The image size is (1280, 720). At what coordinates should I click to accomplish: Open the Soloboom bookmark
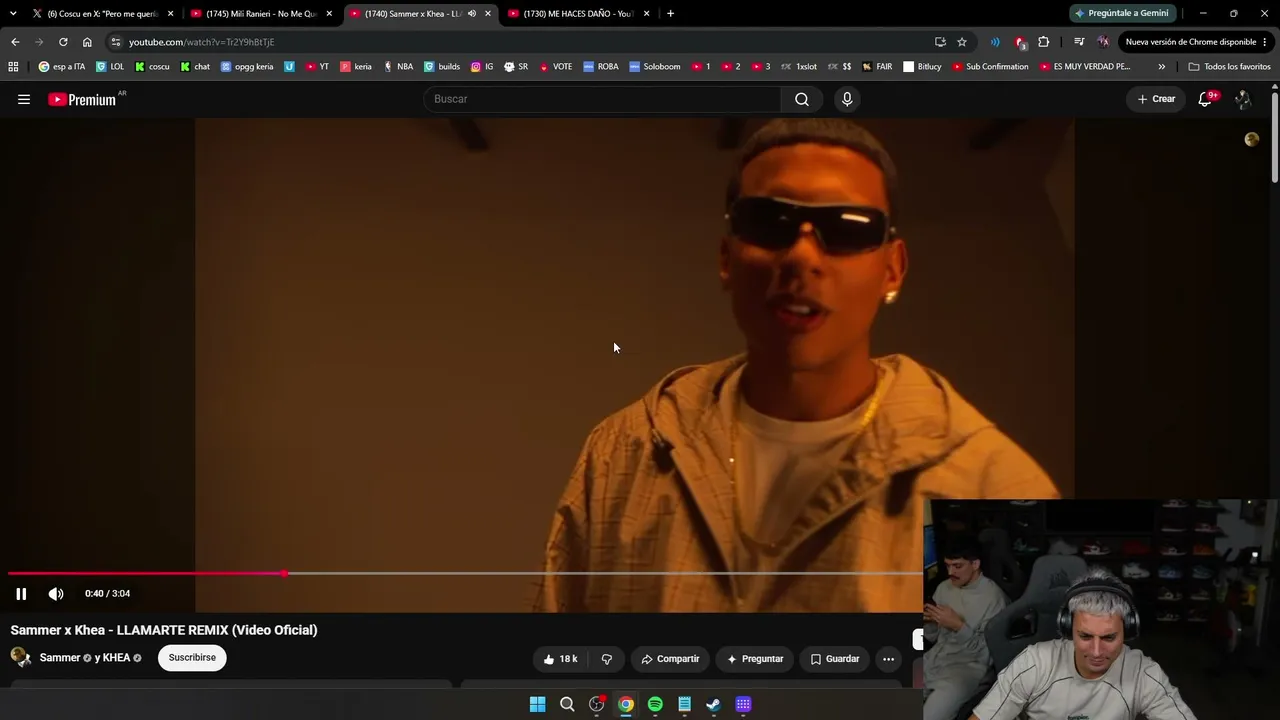(x=654, y=67)
